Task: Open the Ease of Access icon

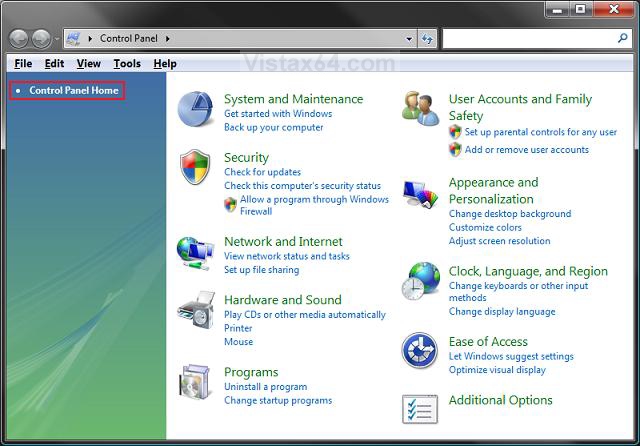Action: pyautogui.click(x=420, y=351)
